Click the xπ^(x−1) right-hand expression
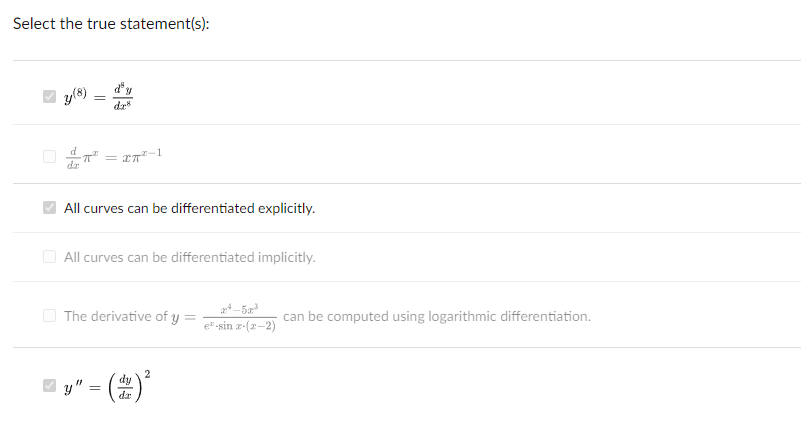Viewport: 801px width, 428px height. pyautogui.click(x=142, y=154)
